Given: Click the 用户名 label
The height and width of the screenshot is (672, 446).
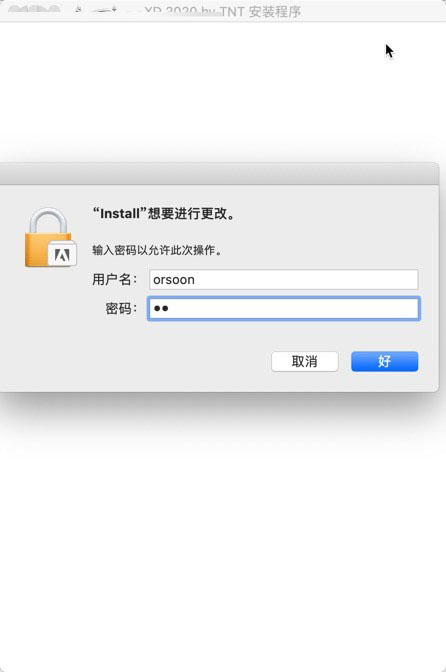Looking at the screenshot, I should [x=114, y=279].
